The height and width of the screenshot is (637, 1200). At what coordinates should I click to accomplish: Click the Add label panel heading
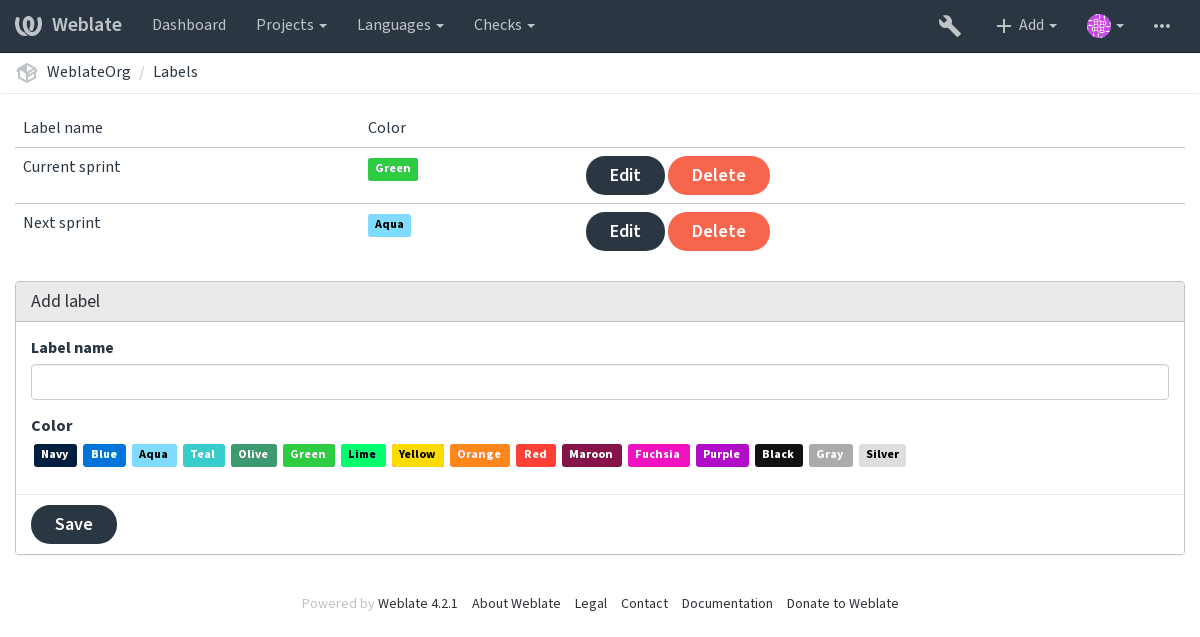tap(600, 301)
